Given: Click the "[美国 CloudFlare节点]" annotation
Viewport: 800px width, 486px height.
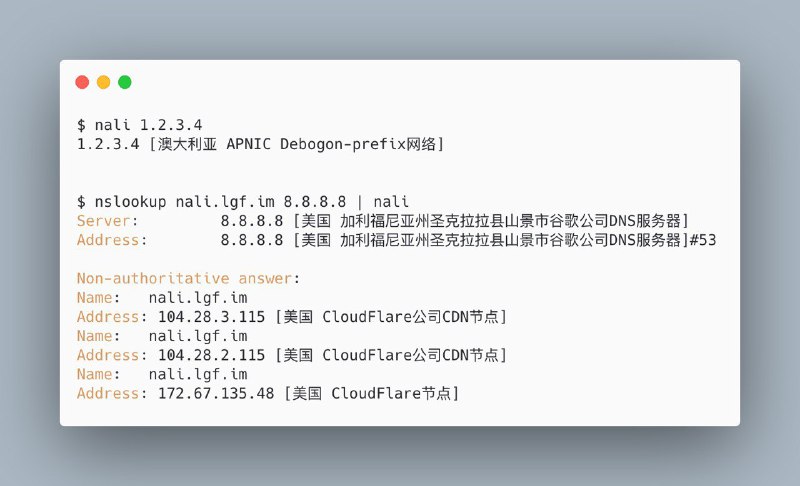Looking at the screenshot, I should [x=371, y=393].
